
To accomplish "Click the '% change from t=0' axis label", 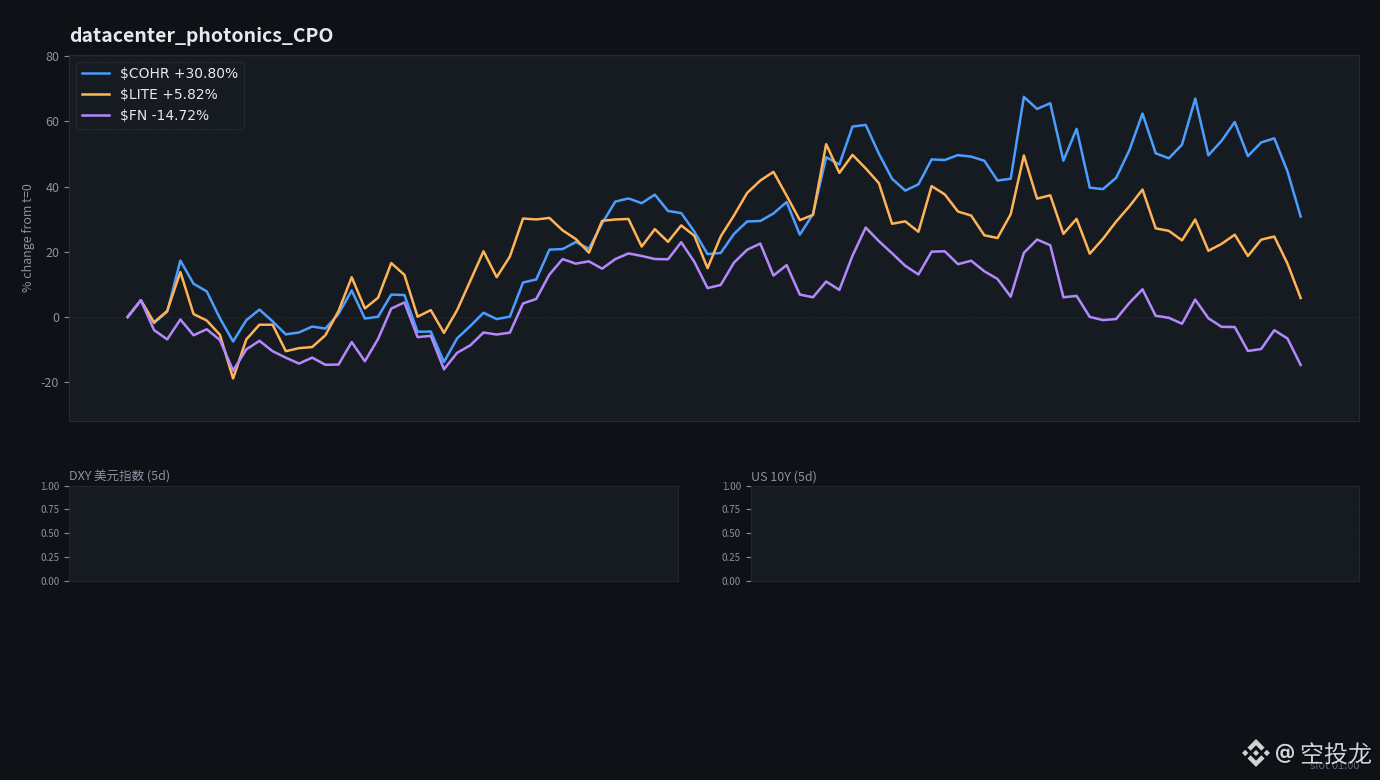I will [27, 238].
